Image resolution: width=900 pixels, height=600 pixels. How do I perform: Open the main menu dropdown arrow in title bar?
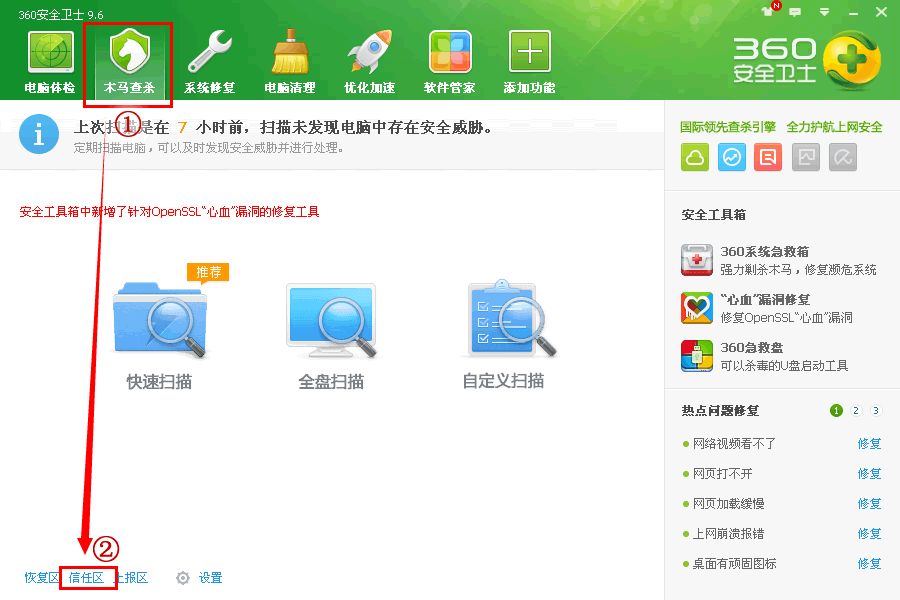coord(824,12)
